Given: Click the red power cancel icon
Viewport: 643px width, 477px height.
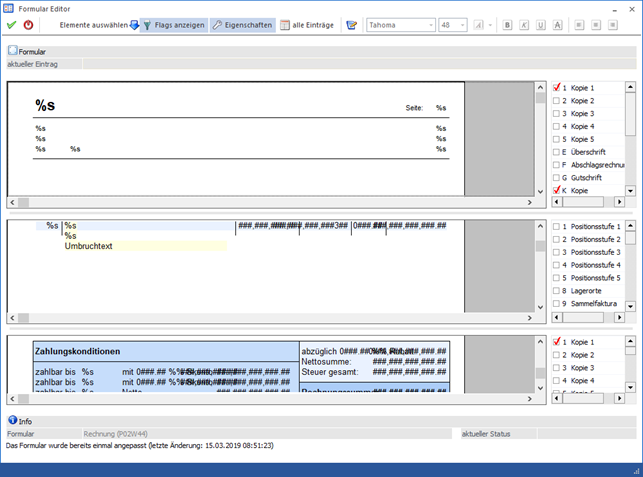Looking at the screenshot, I should tap(28, 25).
